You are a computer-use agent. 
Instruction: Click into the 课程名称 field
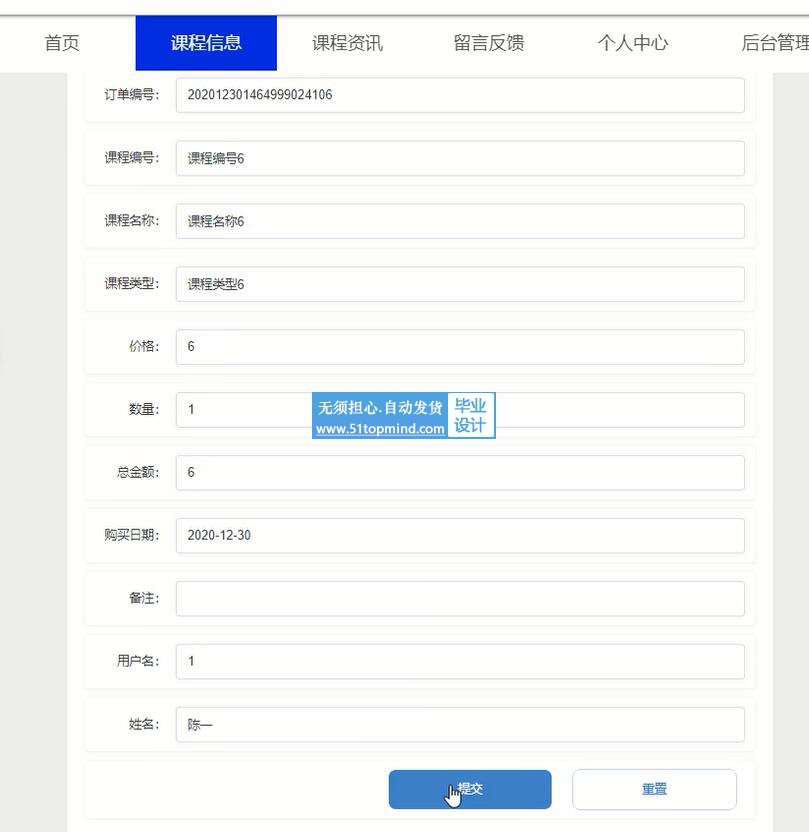pyautogui.click(x=460, y=221)
